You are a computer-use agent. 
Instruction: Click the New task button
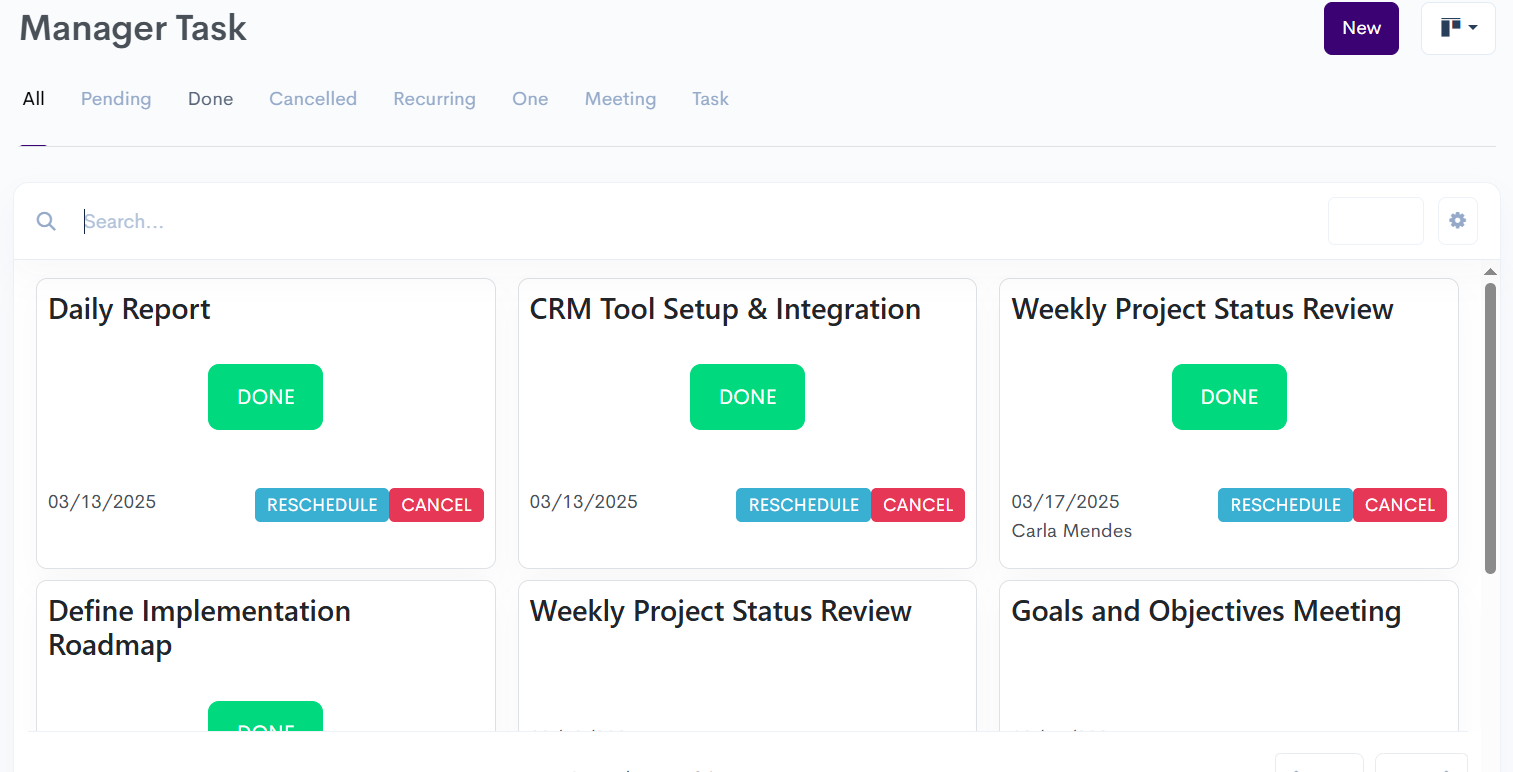click(1360, 28)
